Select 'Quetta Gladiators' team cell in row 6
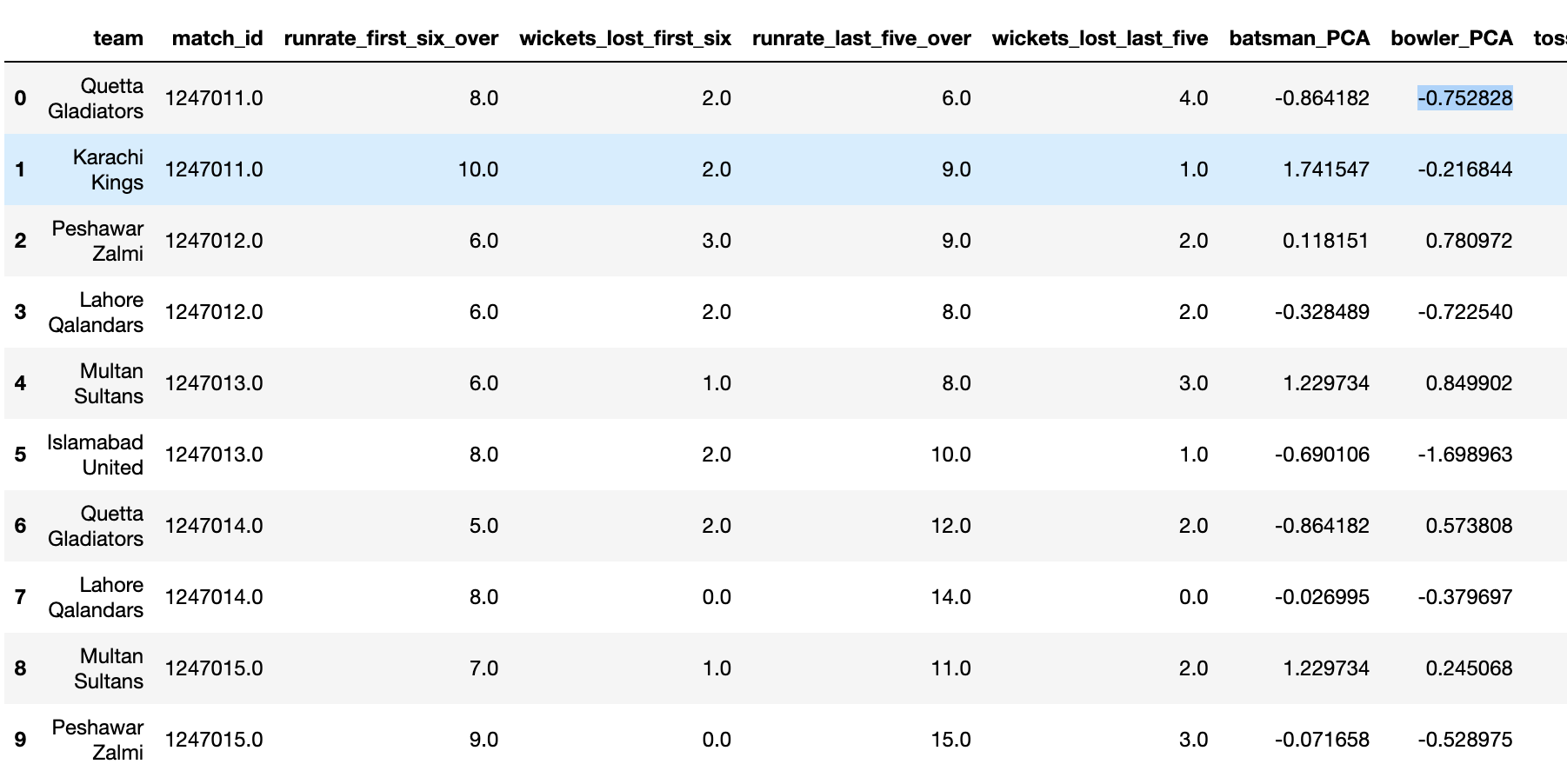The image size is (1567, 784). click(x=96, y=526)
